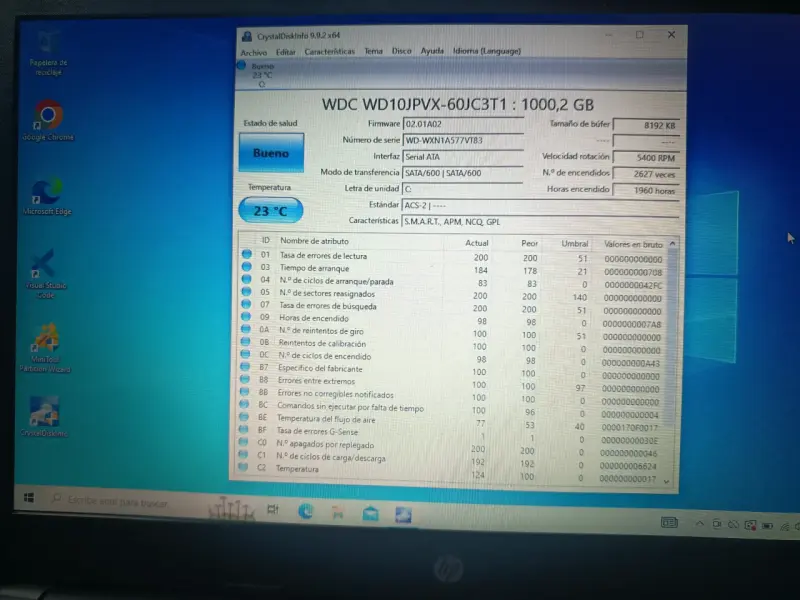Click the serial number field

[463, 140]
